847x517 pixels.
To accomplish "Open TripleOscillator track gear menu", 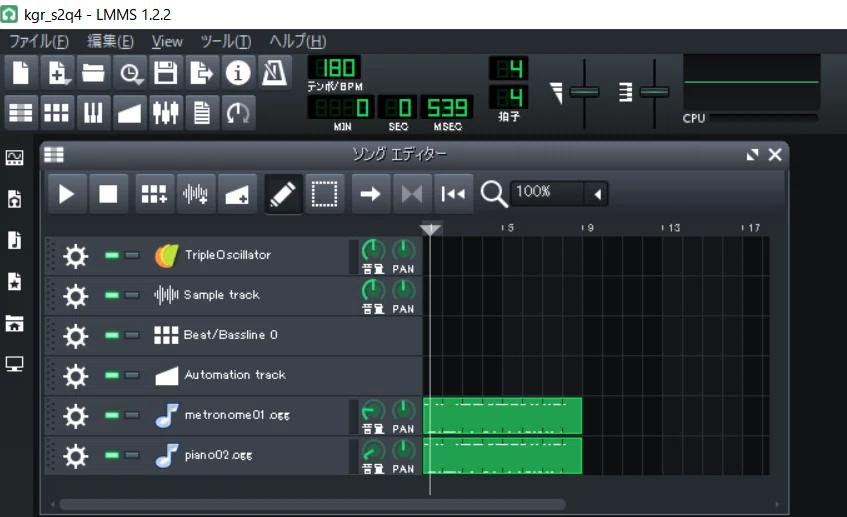I will [76, 256].
